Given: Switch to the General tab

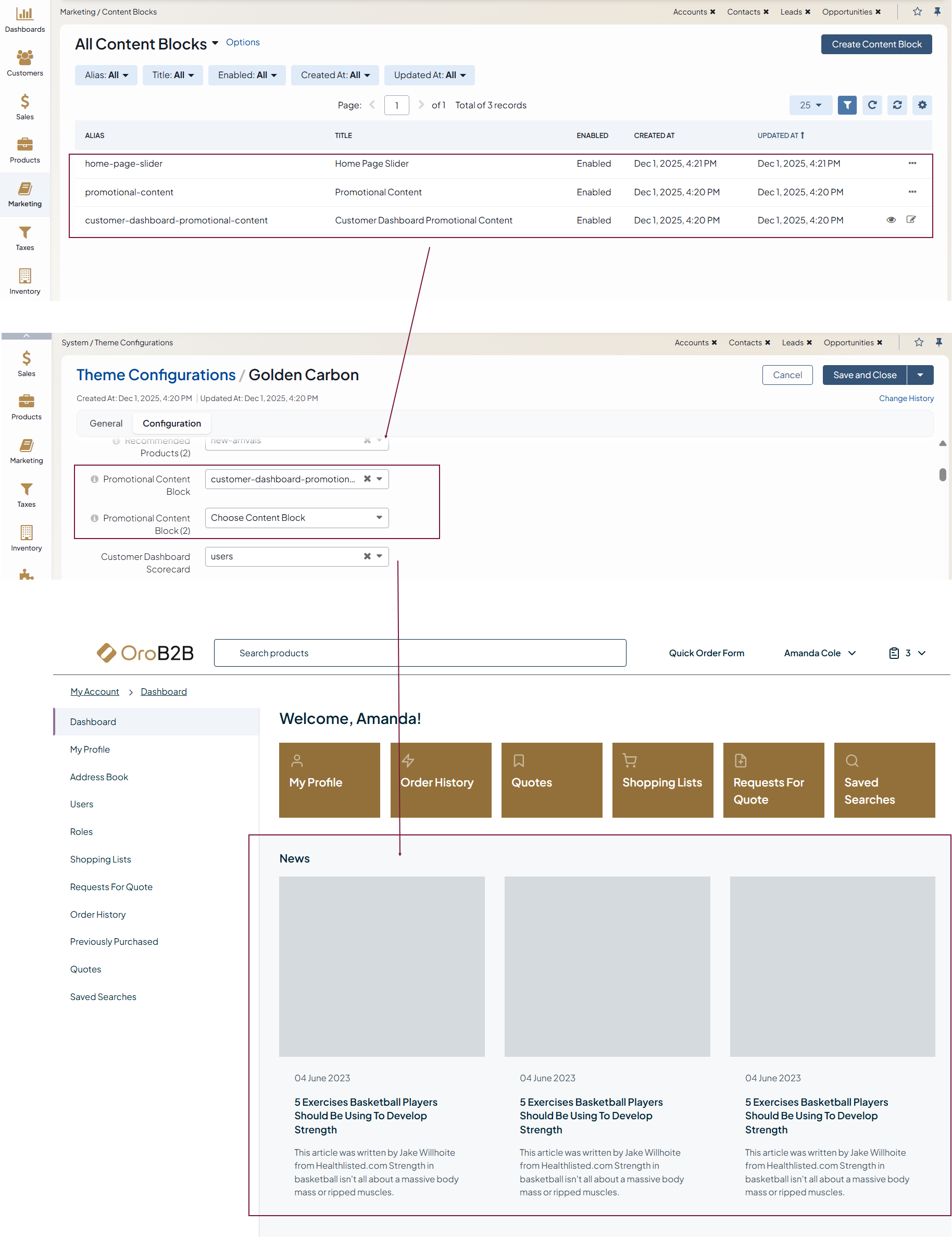Looking at the screenshot, I should (106, 423).
